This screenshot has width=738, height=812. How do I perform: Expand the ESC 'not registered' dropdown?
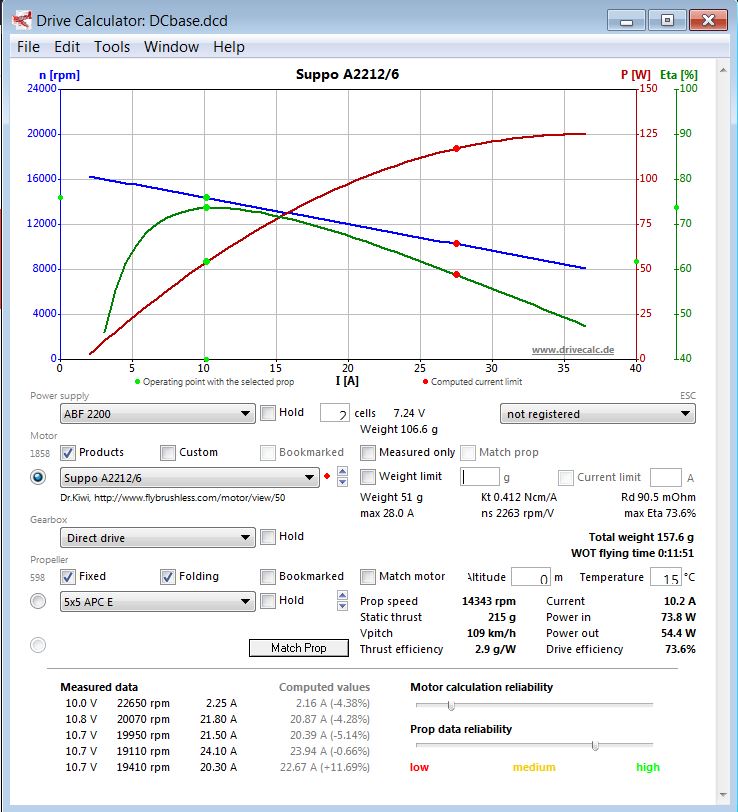point(597,414)
